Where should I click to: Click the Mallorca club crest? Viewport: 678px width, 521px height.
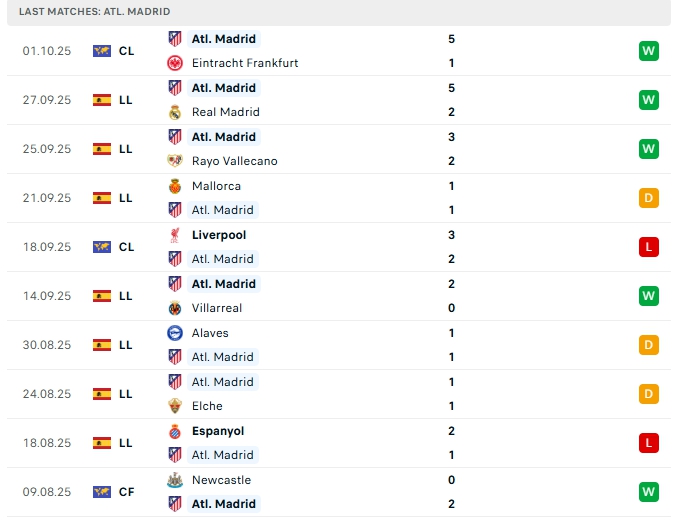pyautogui.click(x=175, y=186)
